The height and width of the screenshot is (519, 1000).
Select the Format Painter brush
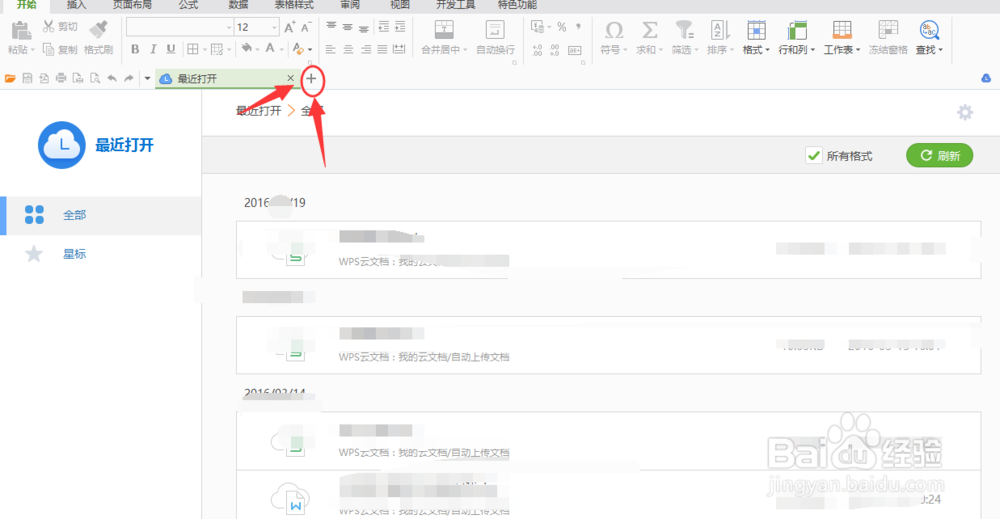pyautogui.click(x=99, y=28)
